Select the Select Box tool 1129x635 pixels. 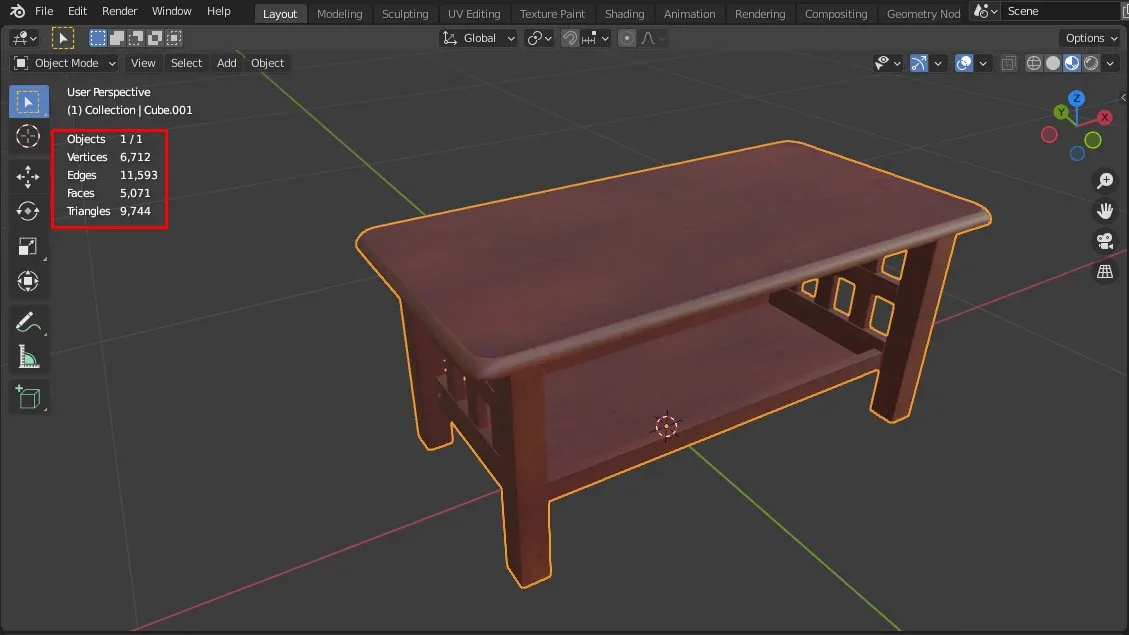[28, 102]
